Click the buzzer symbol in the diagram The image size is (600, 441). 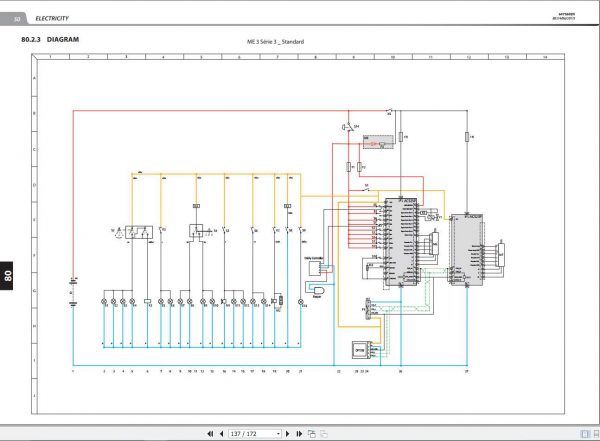[x=318, y=291]
